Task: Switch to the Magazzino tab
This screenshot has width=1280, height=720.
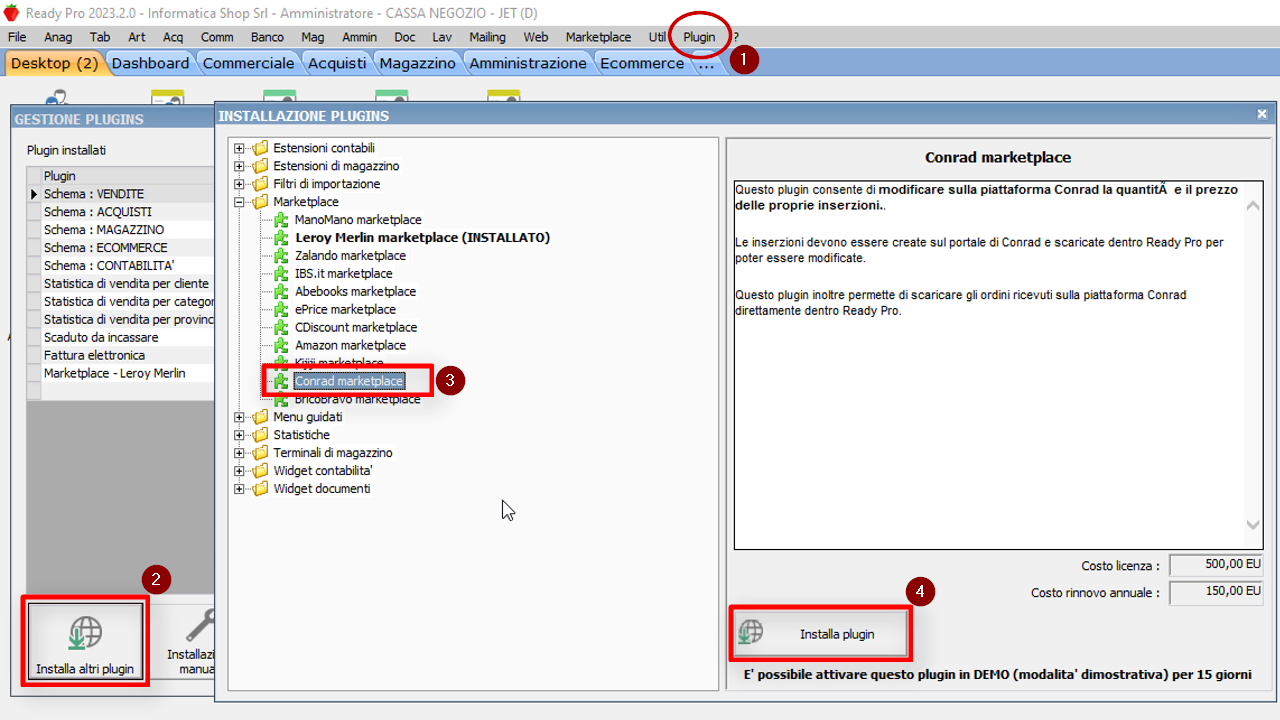Action: (x=417, y=63)
